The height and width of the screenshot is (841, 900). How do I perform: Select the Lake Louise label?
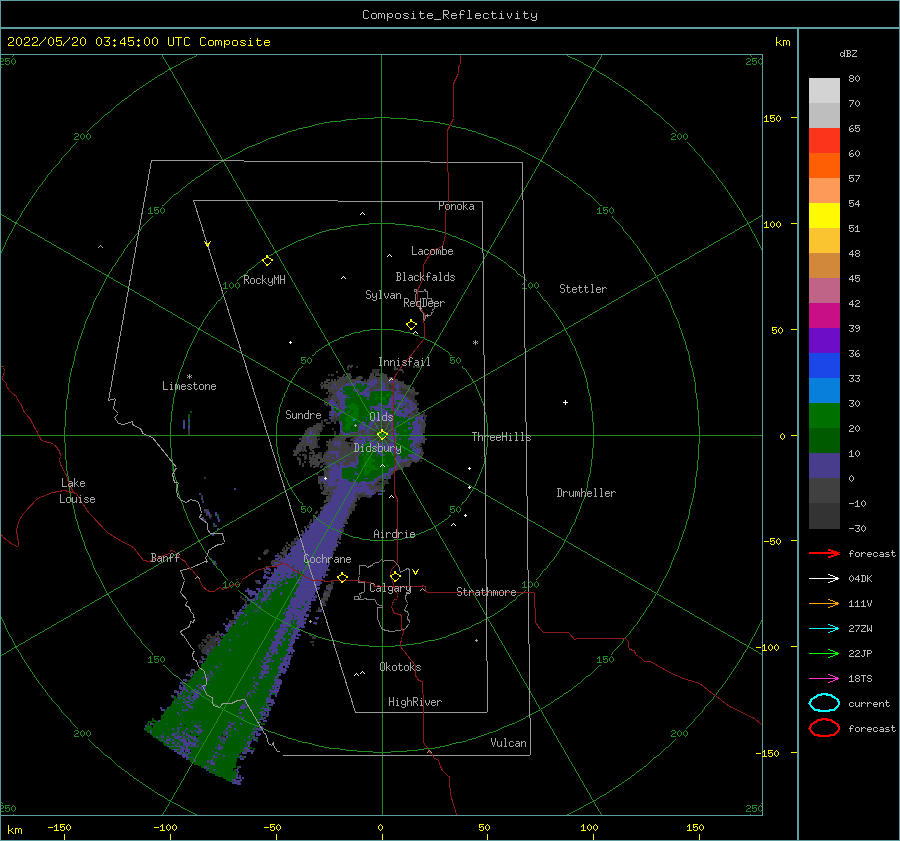(77, 491)
